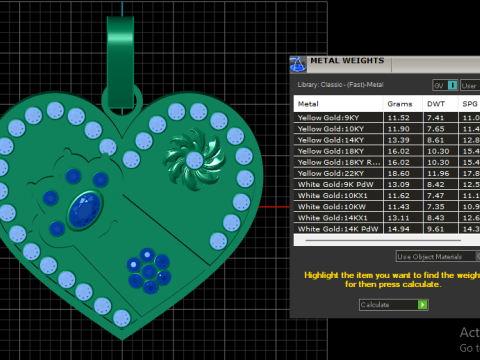
Task: Toggle the User library switch
Action: point(470,85)
